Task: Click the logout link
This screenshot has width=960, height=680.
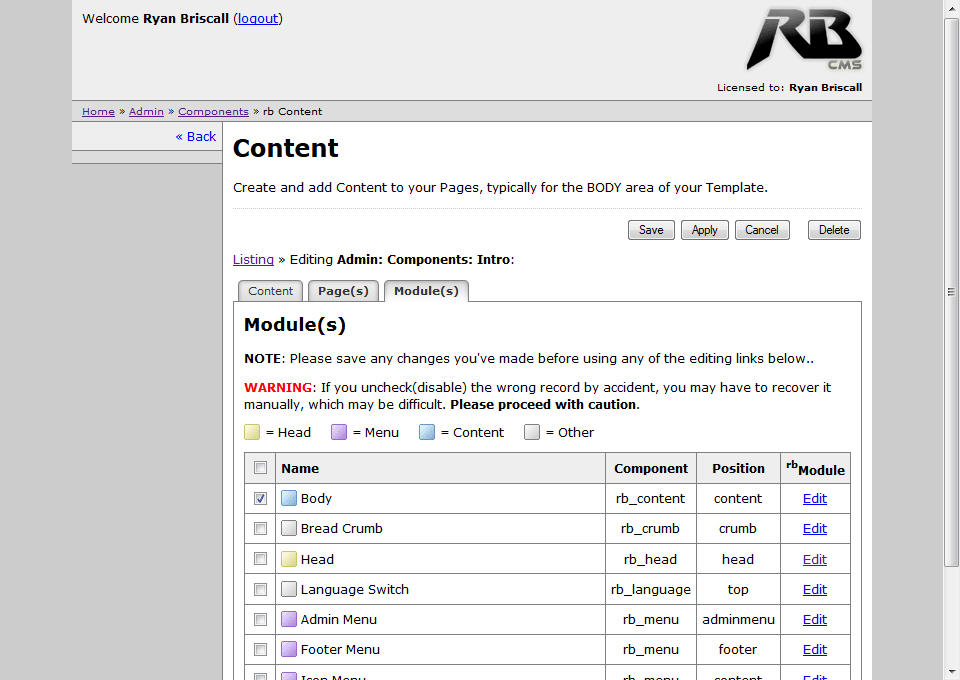Action: (x=258, y=19)
